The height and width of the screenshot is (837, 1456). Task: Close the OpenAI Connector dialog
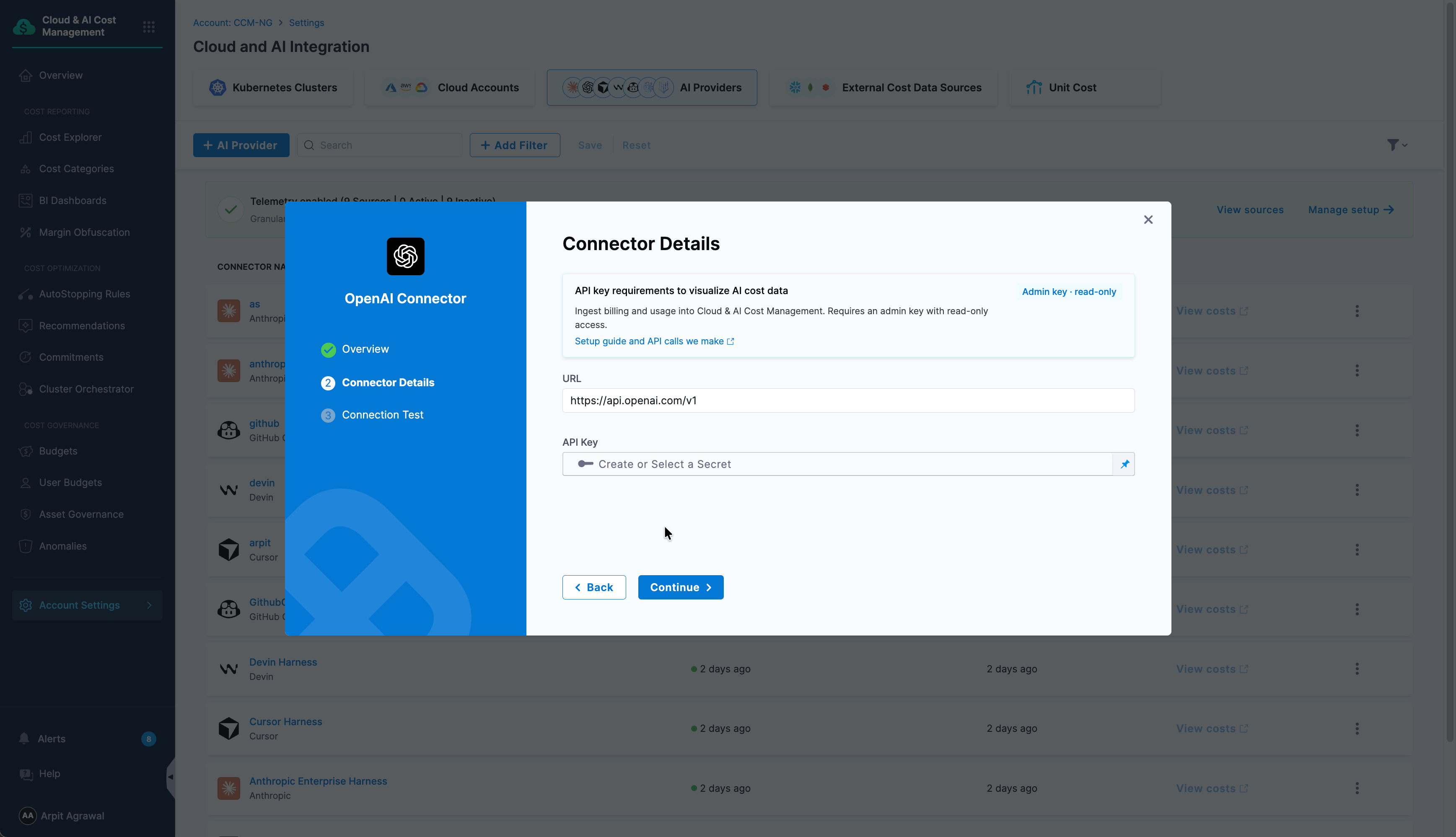(x=1148, y=220)
